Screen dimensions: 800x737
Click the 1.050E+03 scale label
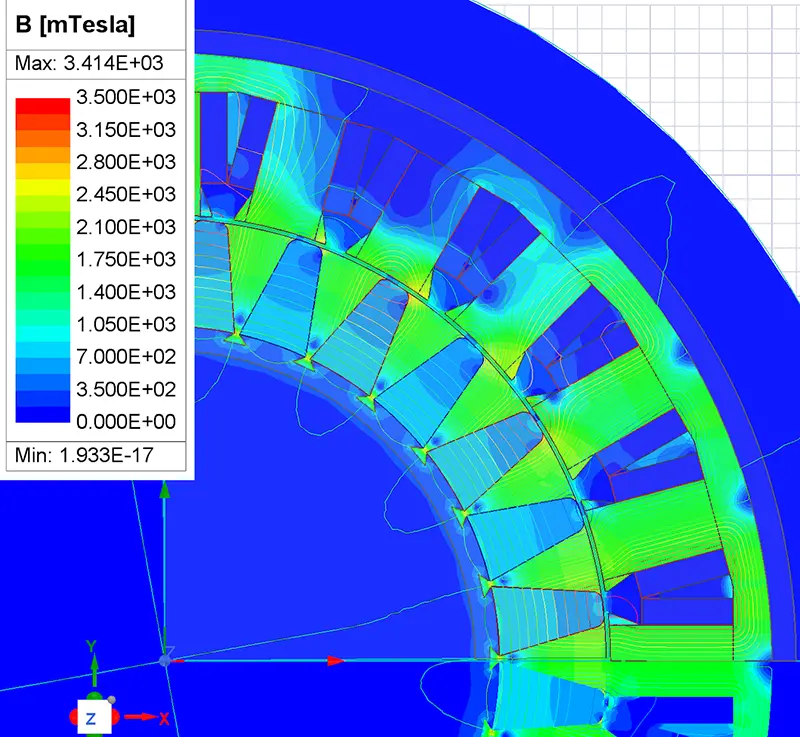[126, 324]
